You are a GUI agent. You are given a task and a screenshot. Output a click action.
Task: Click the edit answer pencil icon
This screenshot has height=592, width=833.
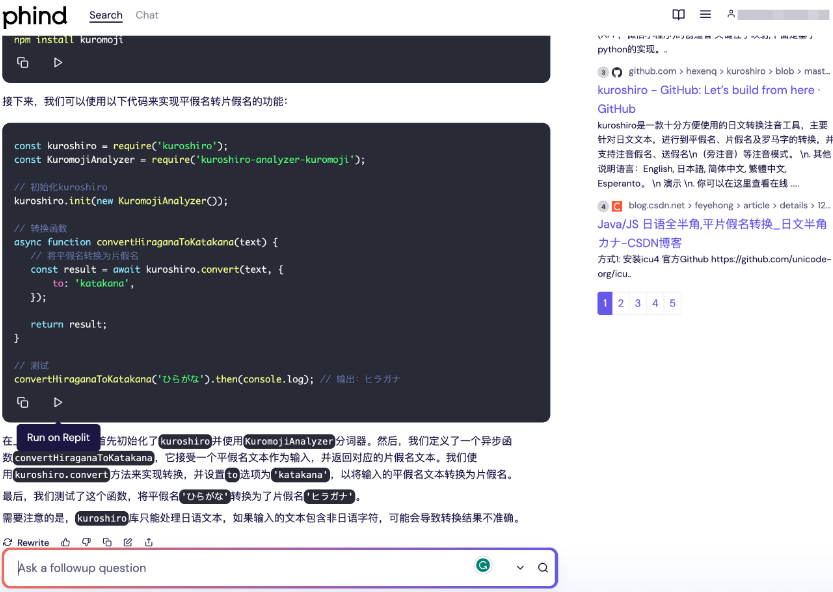pyautogui.click(x=128, y=543)
